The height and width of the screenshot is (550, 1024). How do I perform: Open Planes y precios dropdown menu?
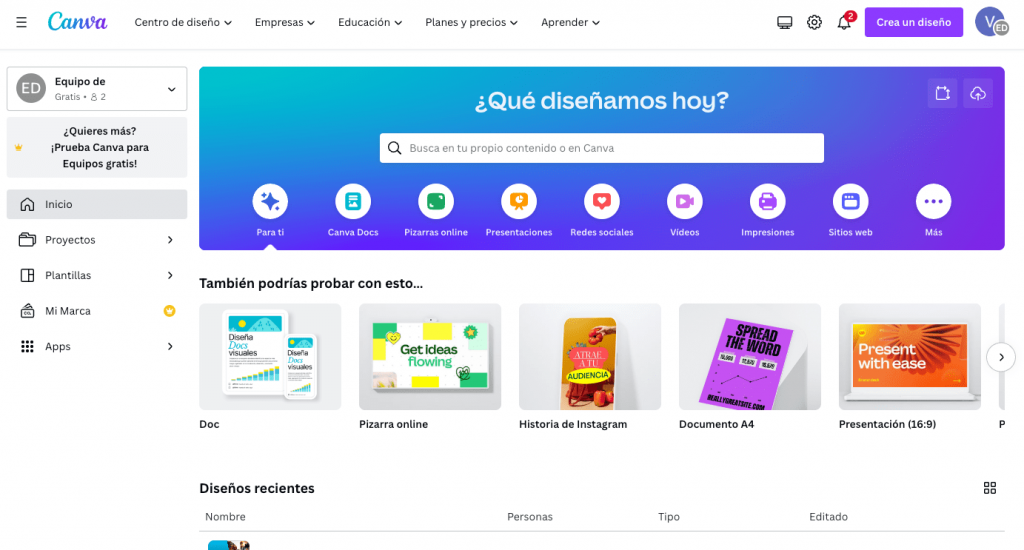[x=472, y=22]
